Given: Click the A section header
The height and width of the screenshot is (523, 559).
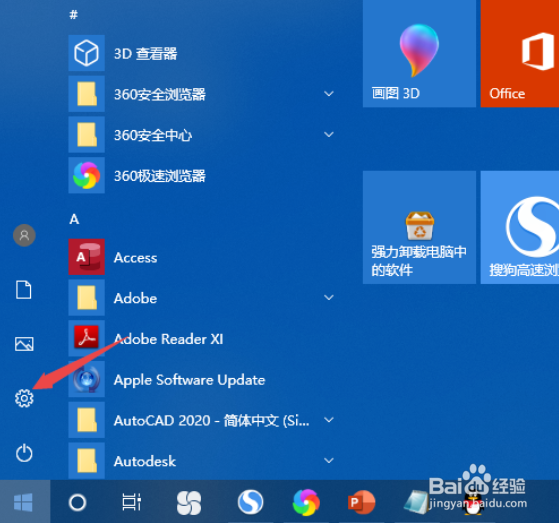Looking at the screenshot, I should click(x=74, y=219).
